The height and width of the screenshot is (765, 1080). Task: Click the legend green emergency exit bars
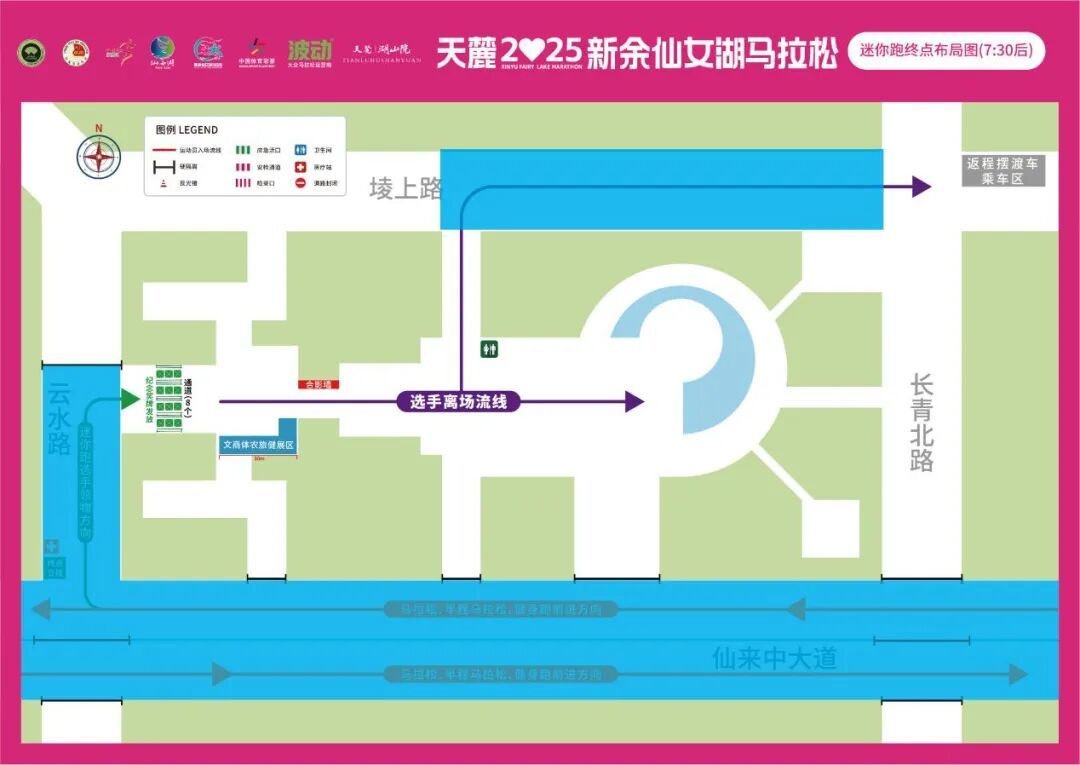[x=243, y=149]
